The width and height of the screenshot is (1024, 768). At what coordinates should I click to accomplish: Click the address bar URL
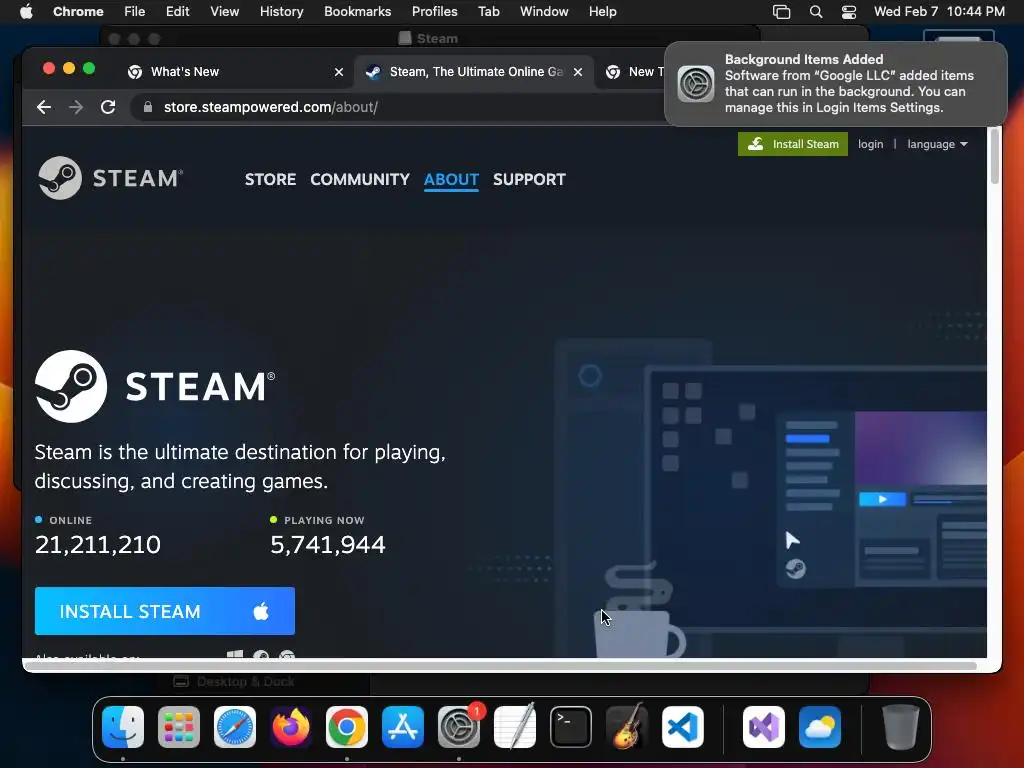pos(270,107)
